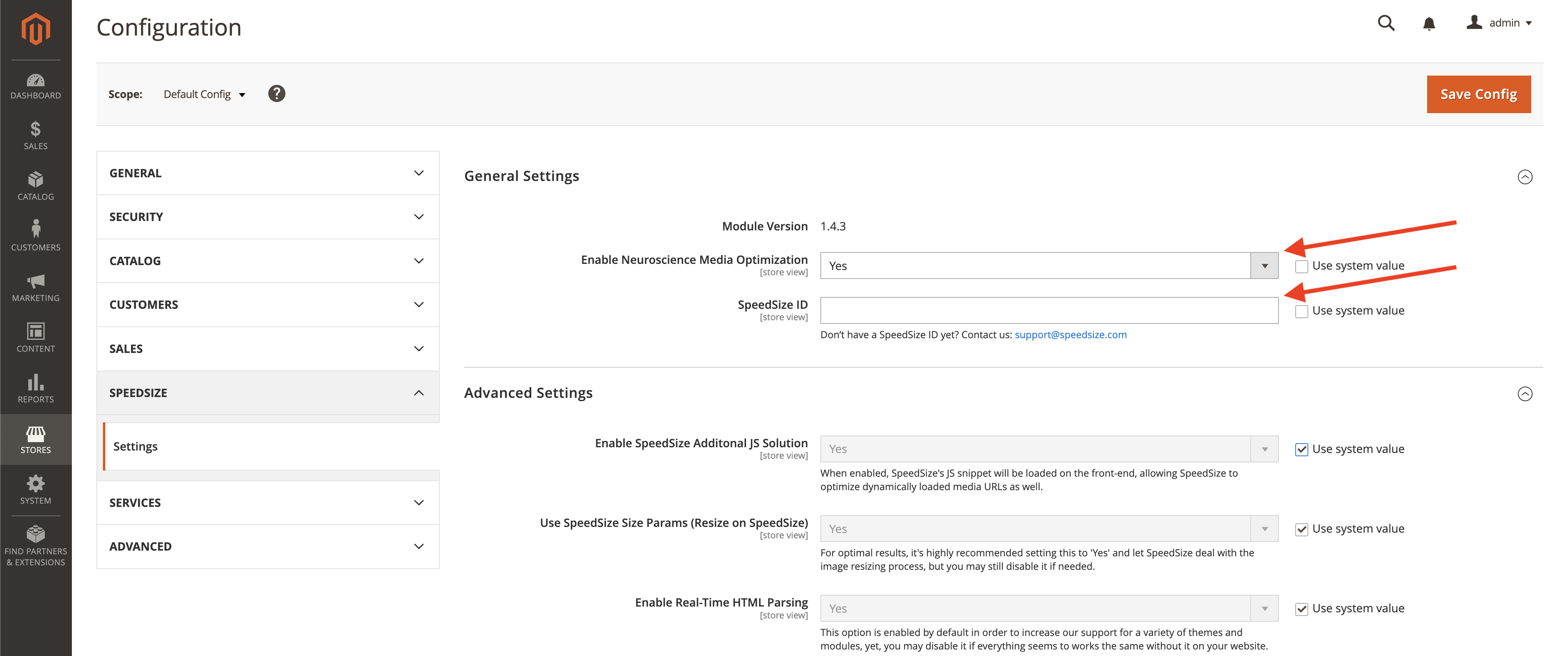Uncheck Use system value for Real-Time HTML Parsing
This screenshot has width=1568, height=656.
1301,609
